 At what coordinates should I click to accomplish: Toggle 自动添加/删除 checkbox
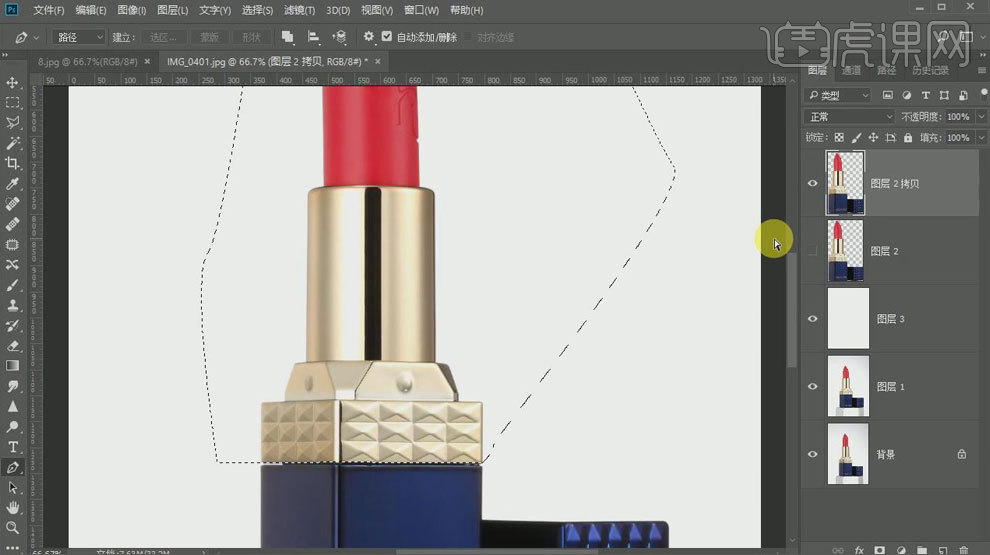(387, 37)
